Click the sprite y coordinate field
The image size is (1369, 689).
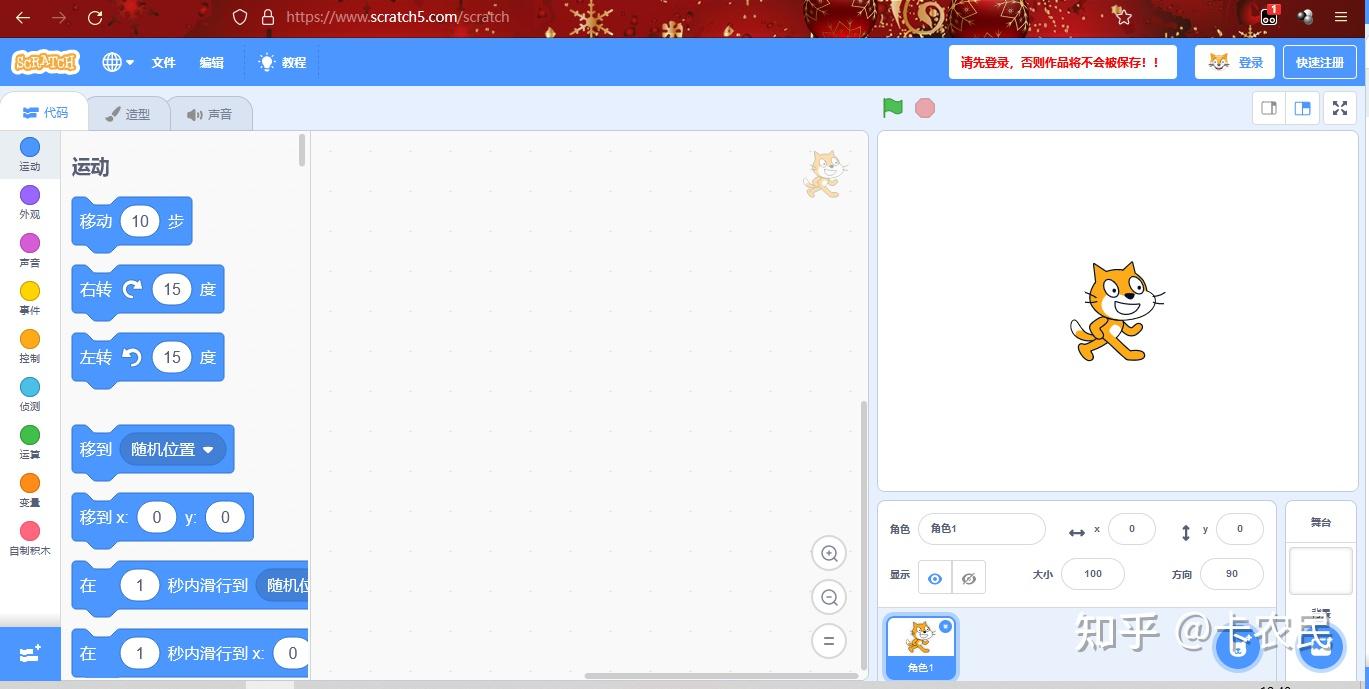(x=1239, y=528)
